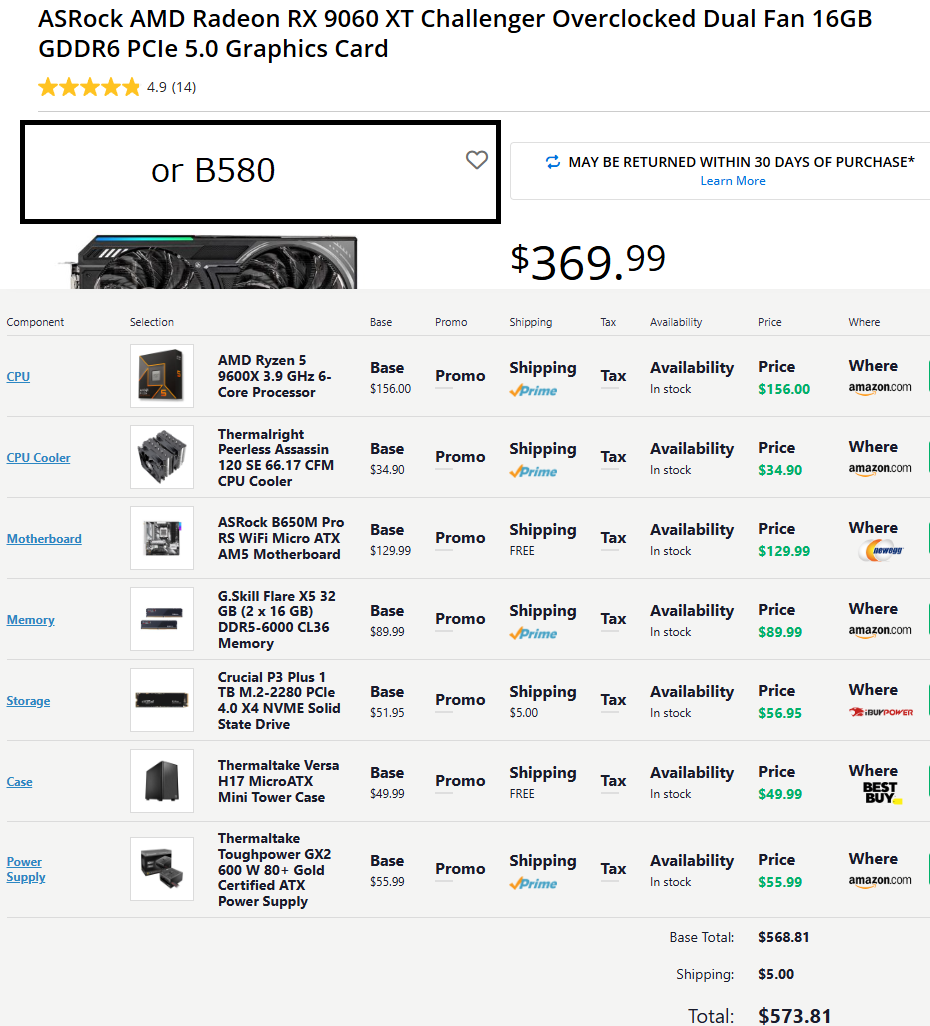The width and height of the screenshot is (930, 1026).
Task: Open the Memory component link
Action: coord(31,620)
